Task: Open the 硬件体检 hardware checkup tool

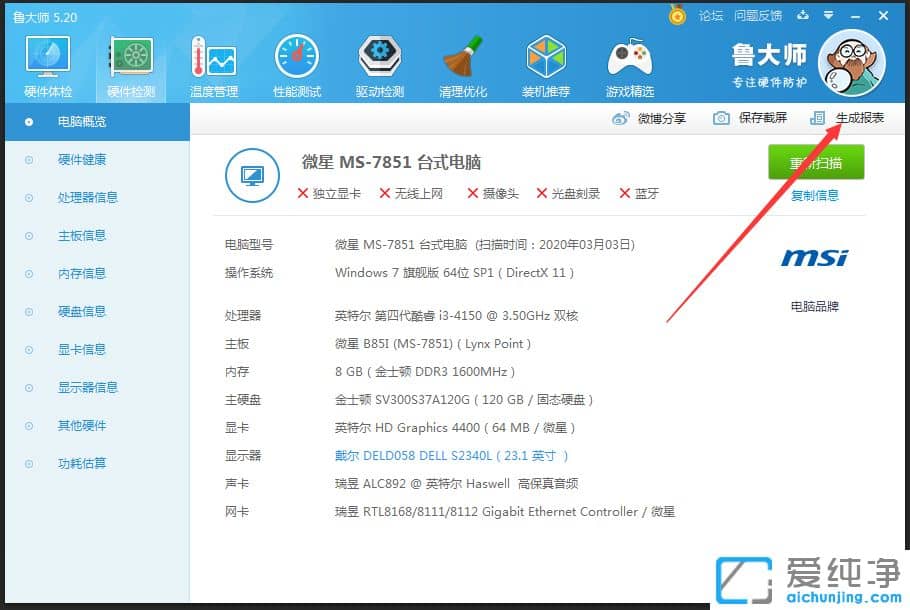Action: click(x=47, y=64)
